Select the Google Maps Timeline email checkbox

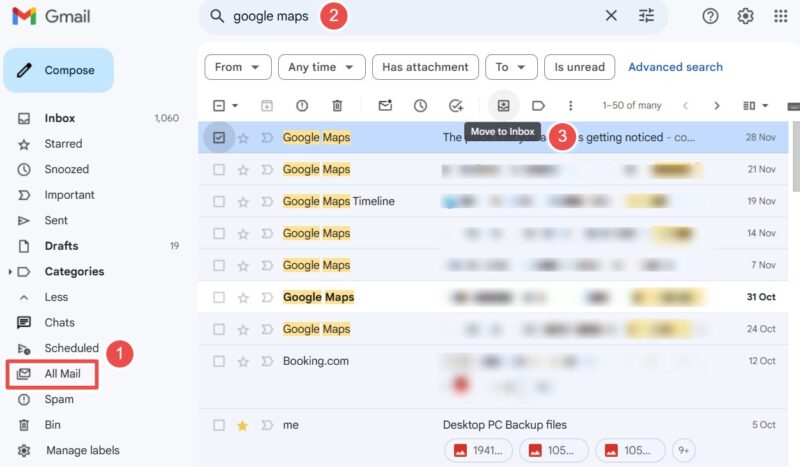click(x=219, y=202)
